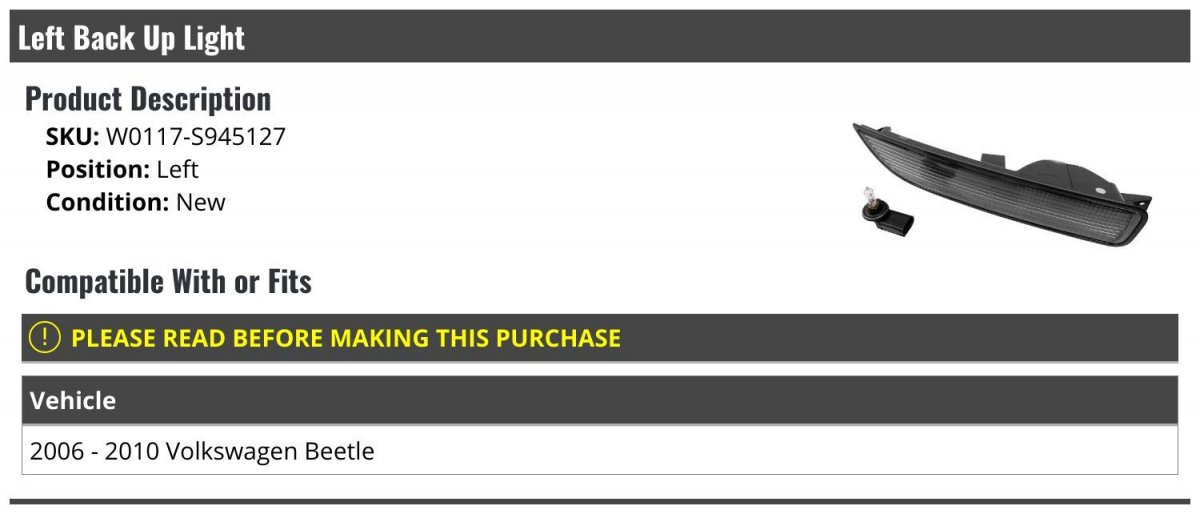Click the 'Position:' label

pos(97,169)
